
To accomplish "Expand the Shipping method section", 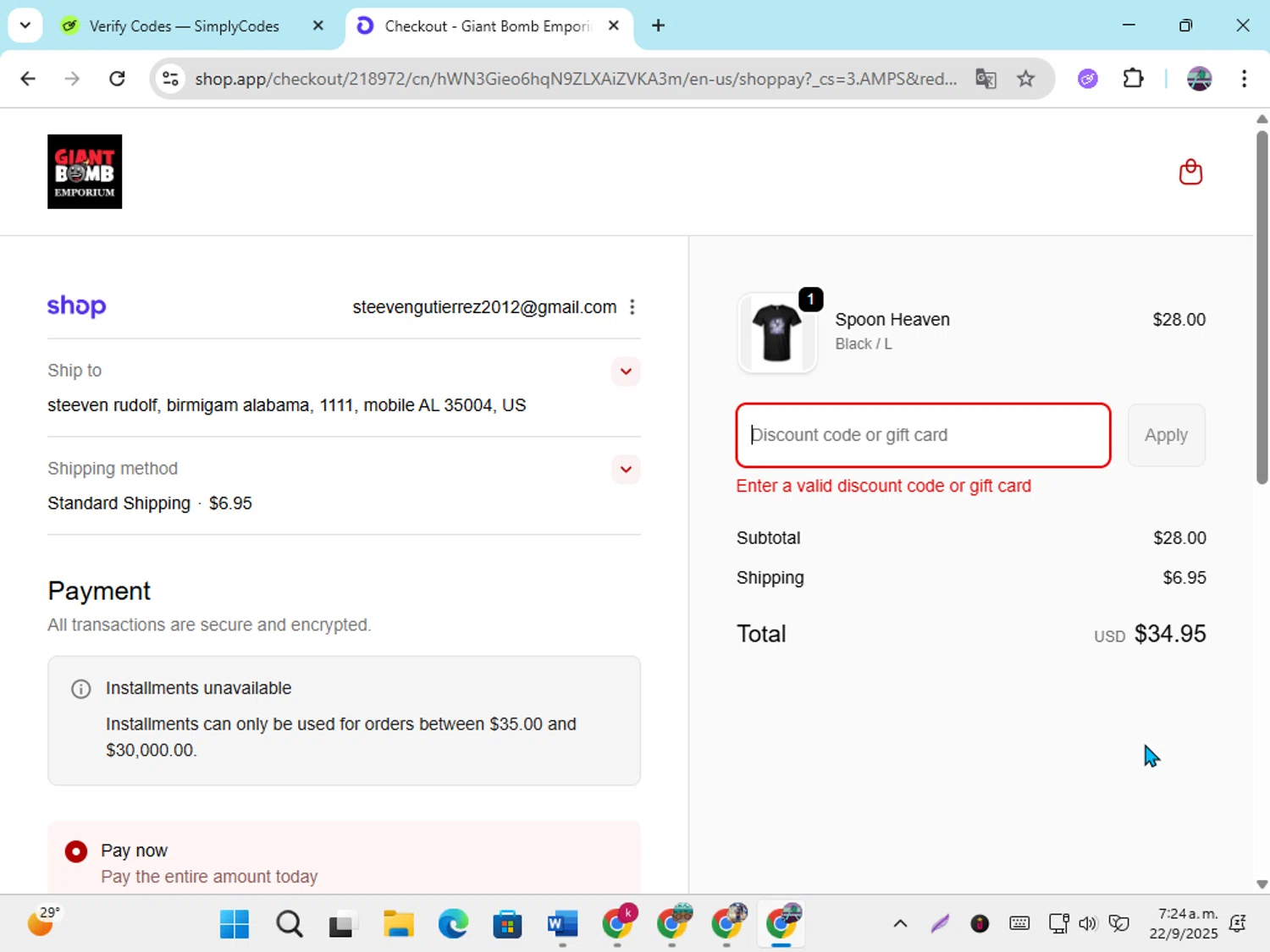I will pos(626,469).
